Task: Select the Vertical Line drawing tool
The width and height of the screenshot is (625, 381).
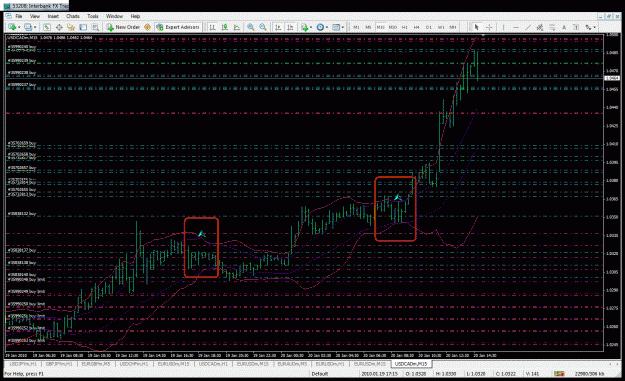Action: point(503,27)
